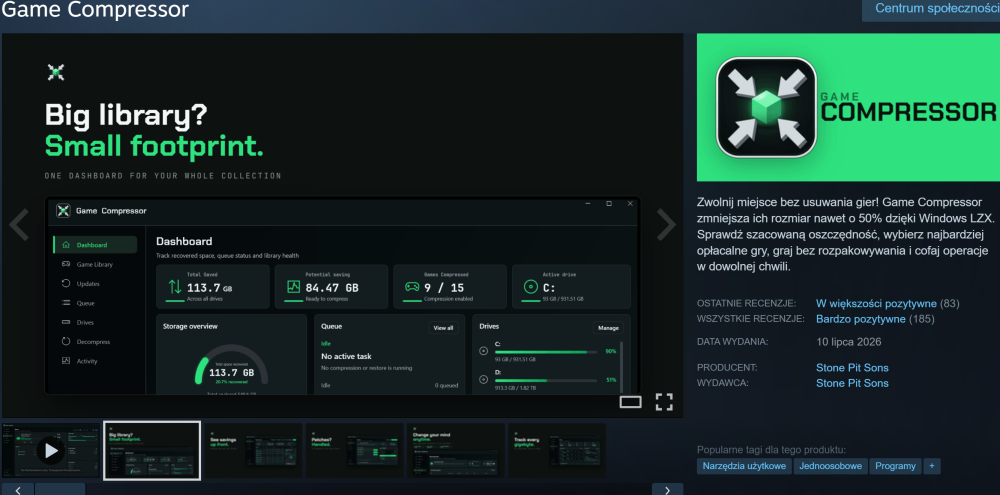
Task: Select Game Library in the preview sidebar
Action: point(95,264)
